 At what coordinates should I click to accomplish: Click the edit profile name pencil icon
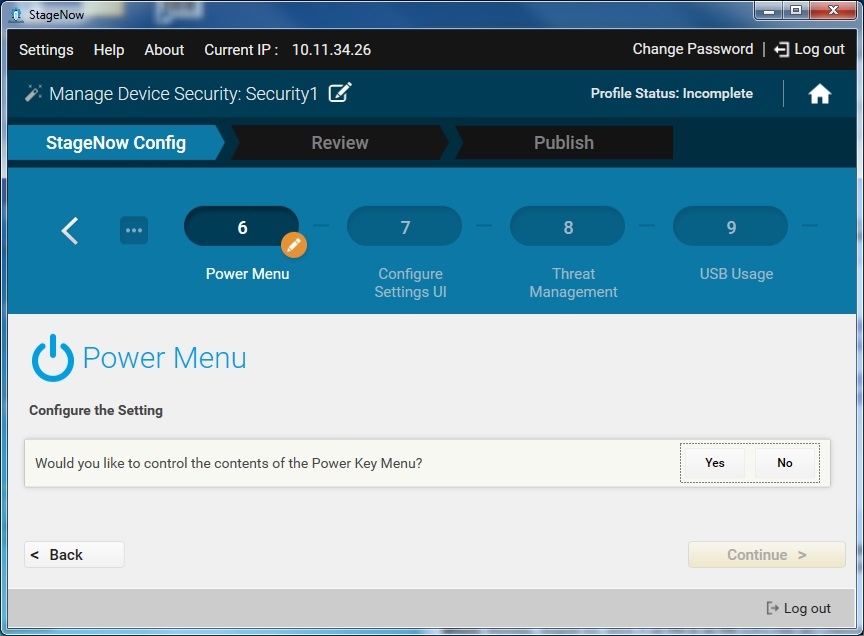pyautogui.click(x=340, y=93)
